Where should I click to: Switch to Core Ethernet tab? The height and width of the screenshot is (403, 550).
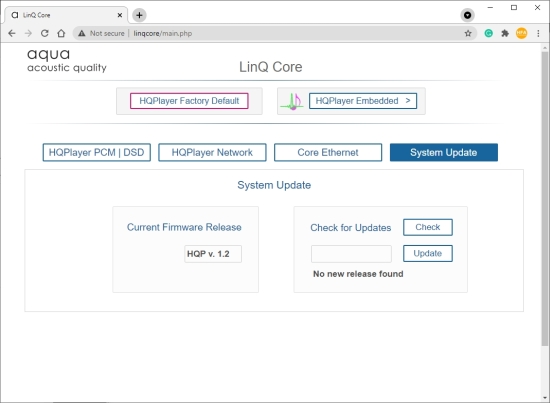[x=328, y=152]
